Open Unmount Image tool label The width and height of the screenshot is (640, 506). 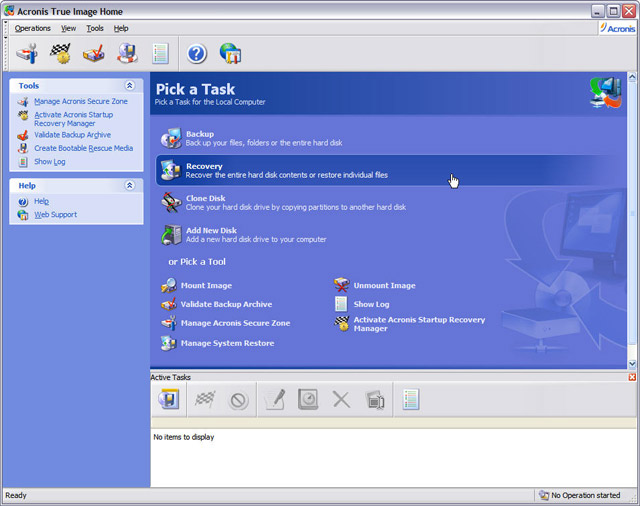384,286
